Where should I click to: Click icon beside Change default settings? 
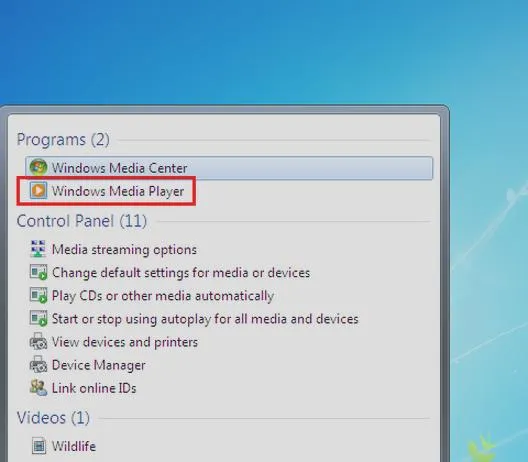point(38,272)
